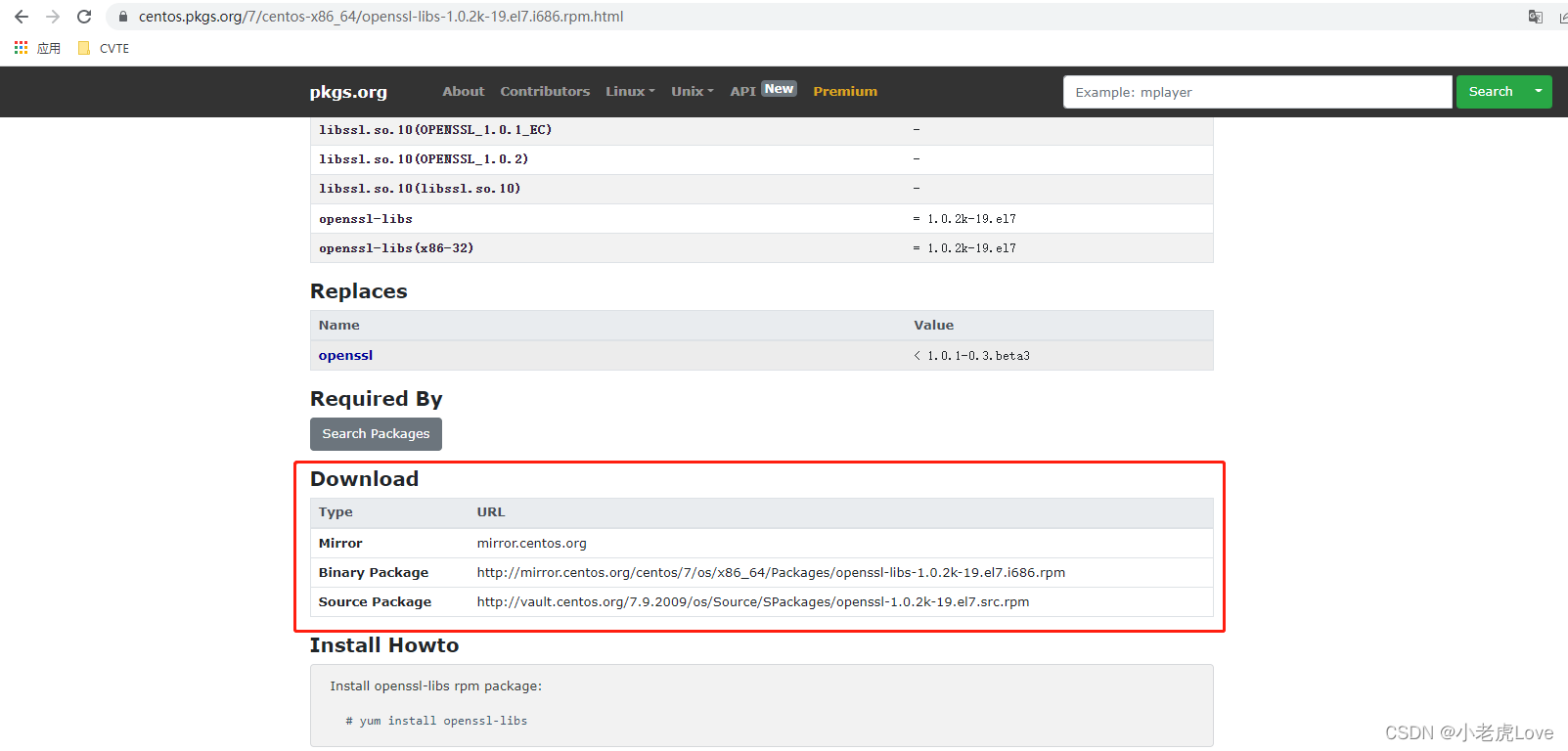
Task: Click the Source Package row label
Action: 375,602
